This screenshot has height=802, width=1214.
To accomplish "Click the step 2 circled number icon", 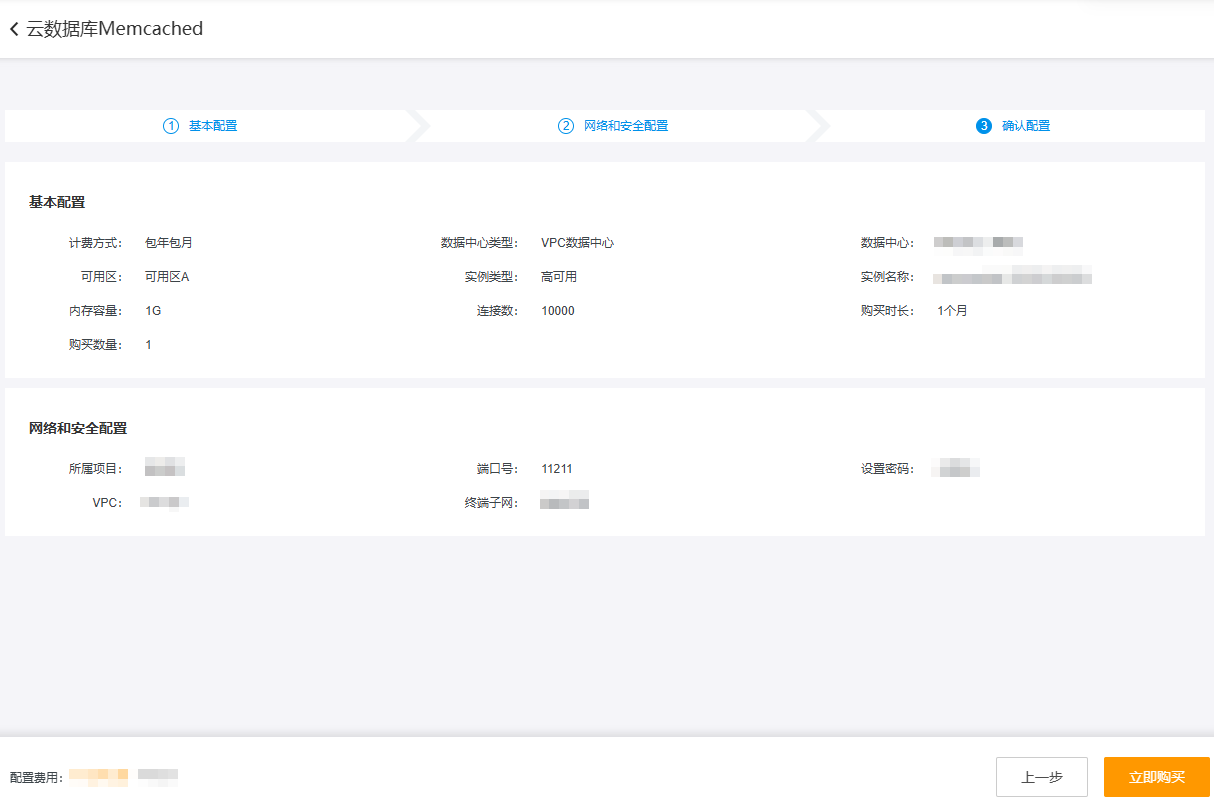I will click(566, 126).
